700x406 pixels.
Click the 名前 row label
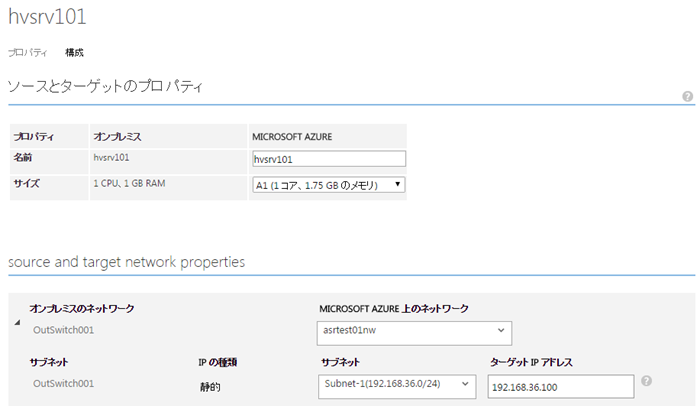point(23,157)
